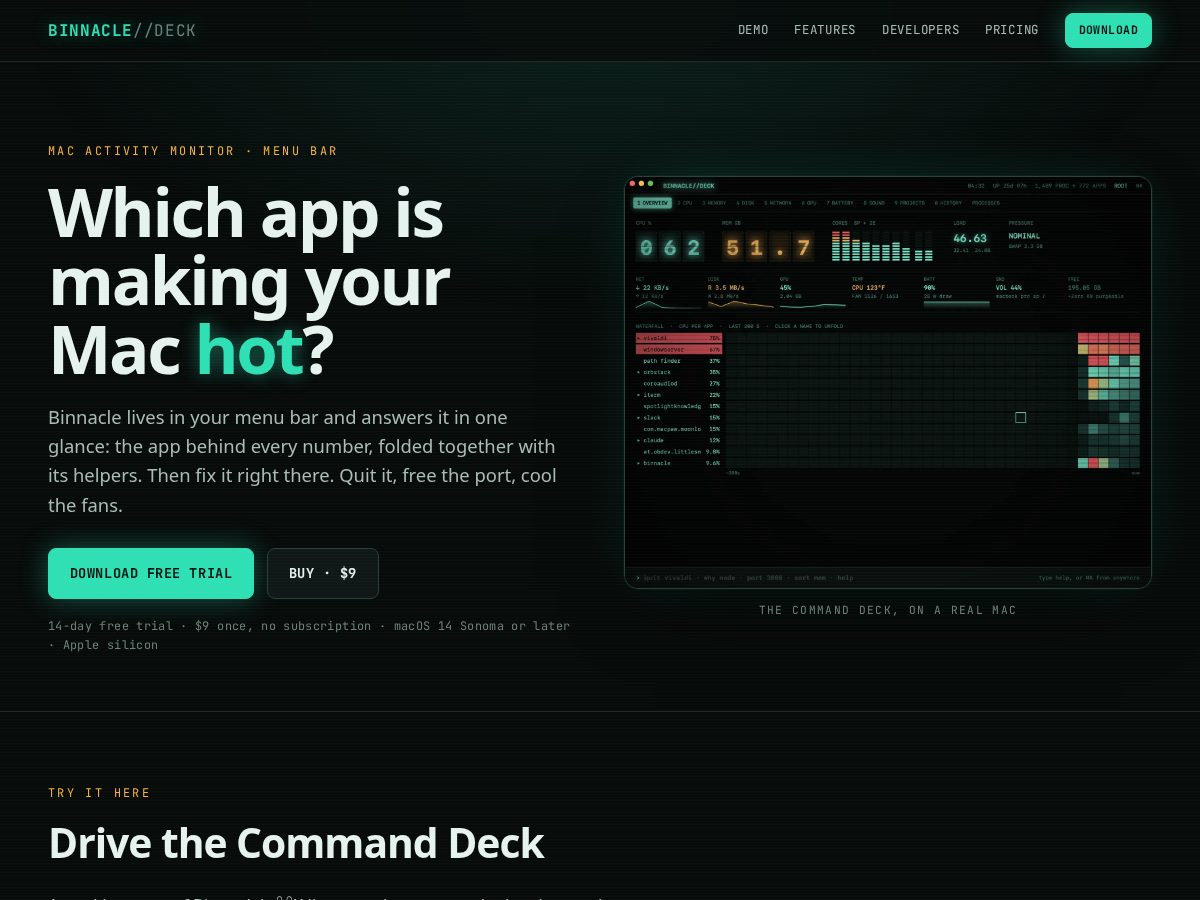
Task: Open the PRICING nav link
Action: 1012,30
